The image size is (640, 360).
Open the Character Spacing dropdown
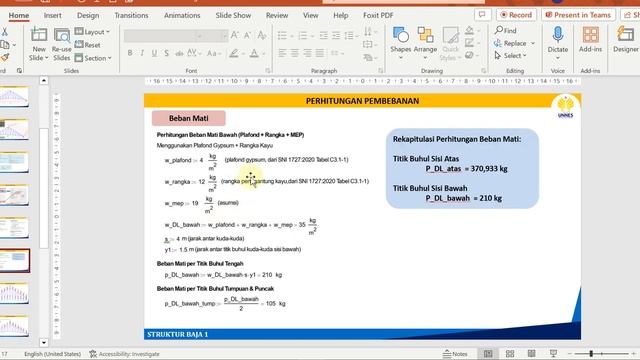point(194,53)
